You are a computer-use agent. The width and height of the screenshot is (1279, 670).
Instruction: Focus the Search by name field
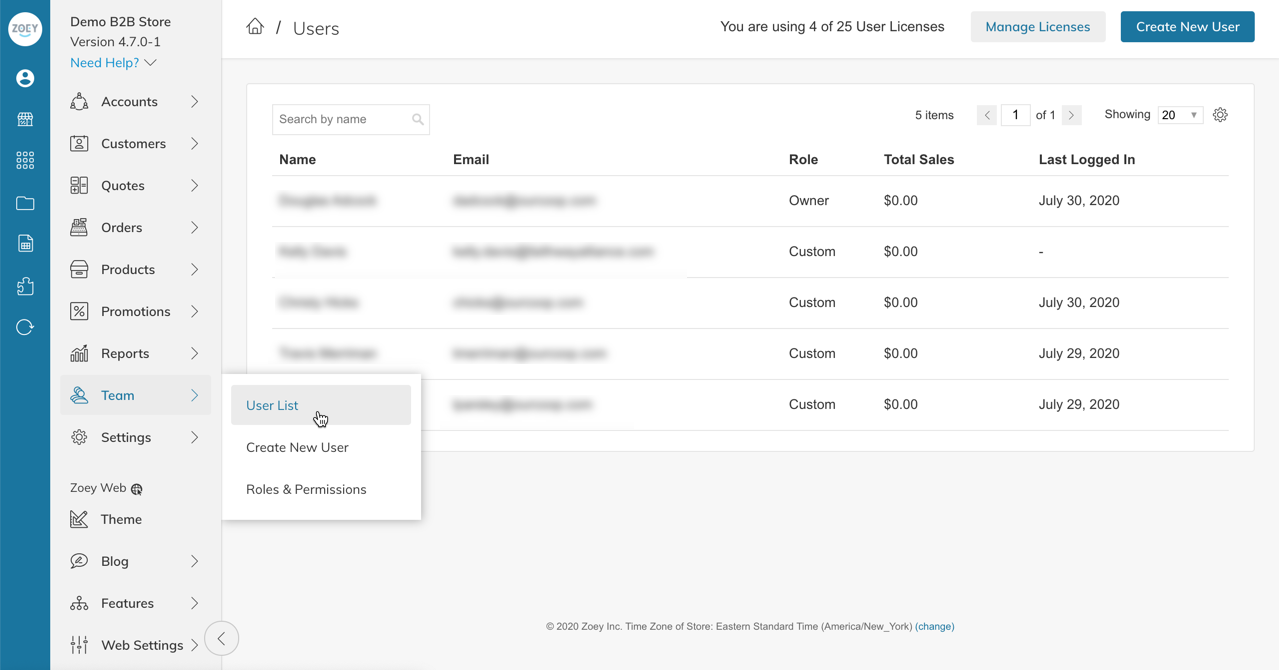pos(351,119)
